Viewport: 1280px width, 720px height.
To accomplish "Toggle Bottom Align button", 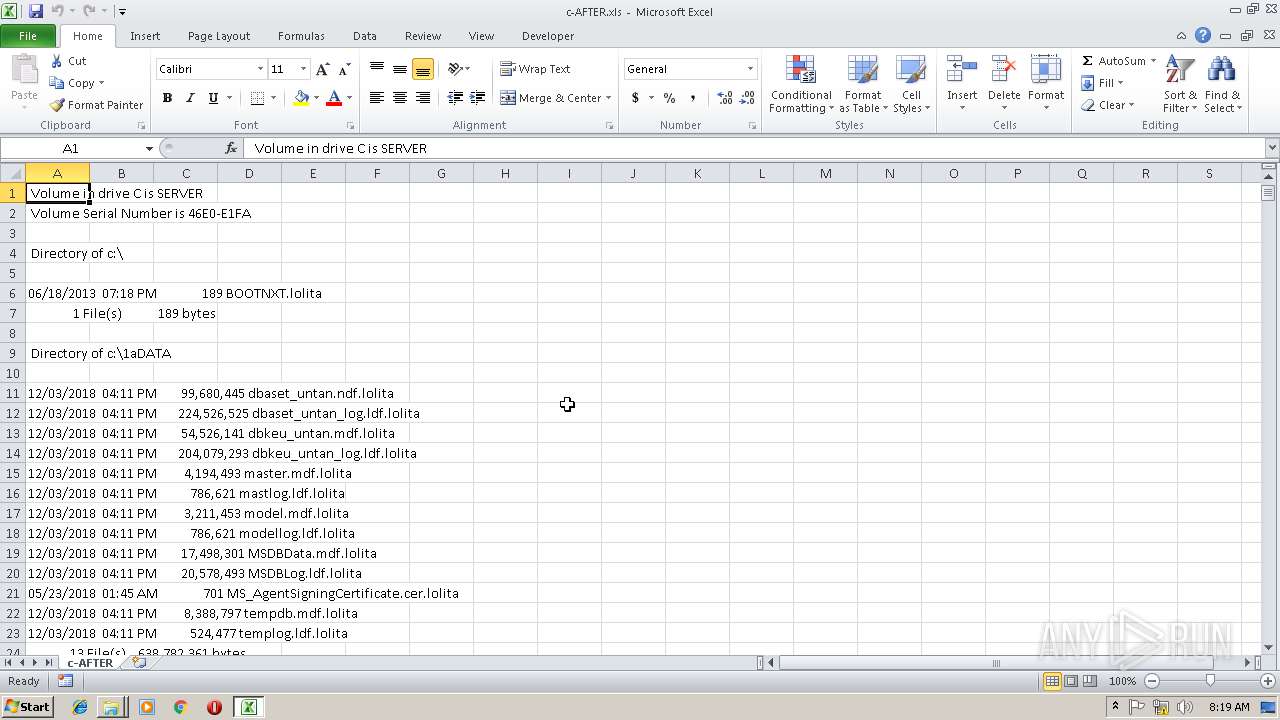I will click(423, 69).
